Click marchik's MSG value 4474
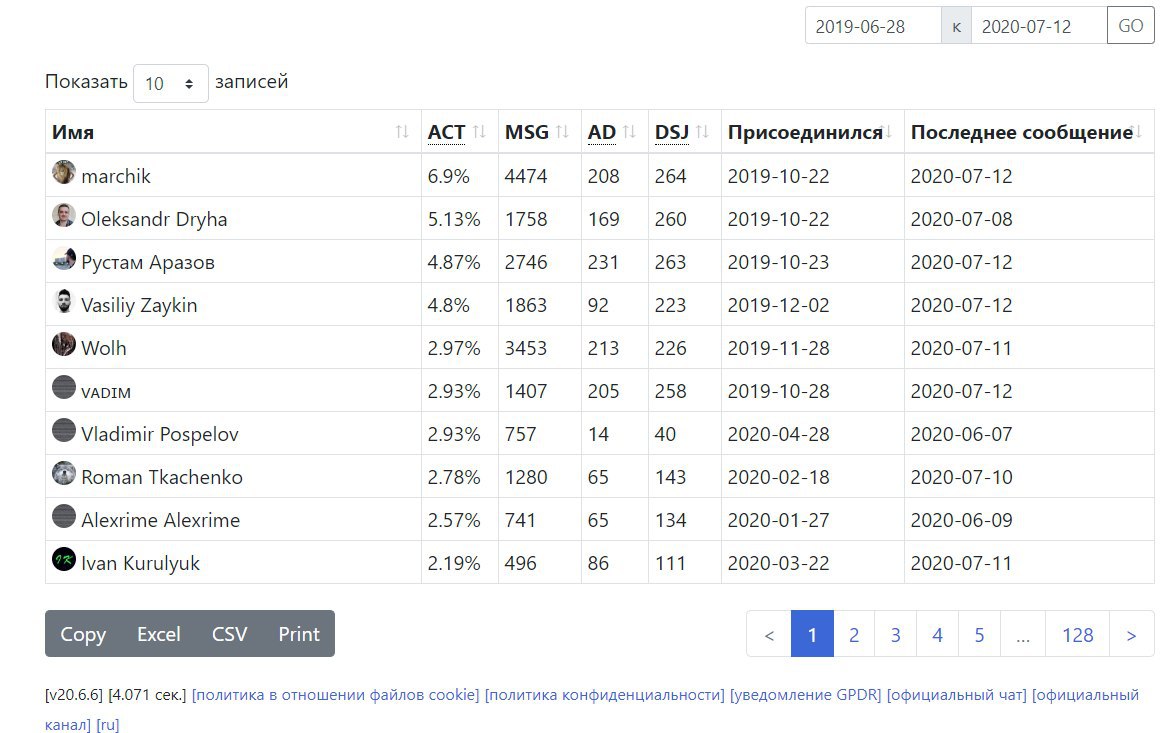This screenshot has width=1174, height=733. point(526,176)
